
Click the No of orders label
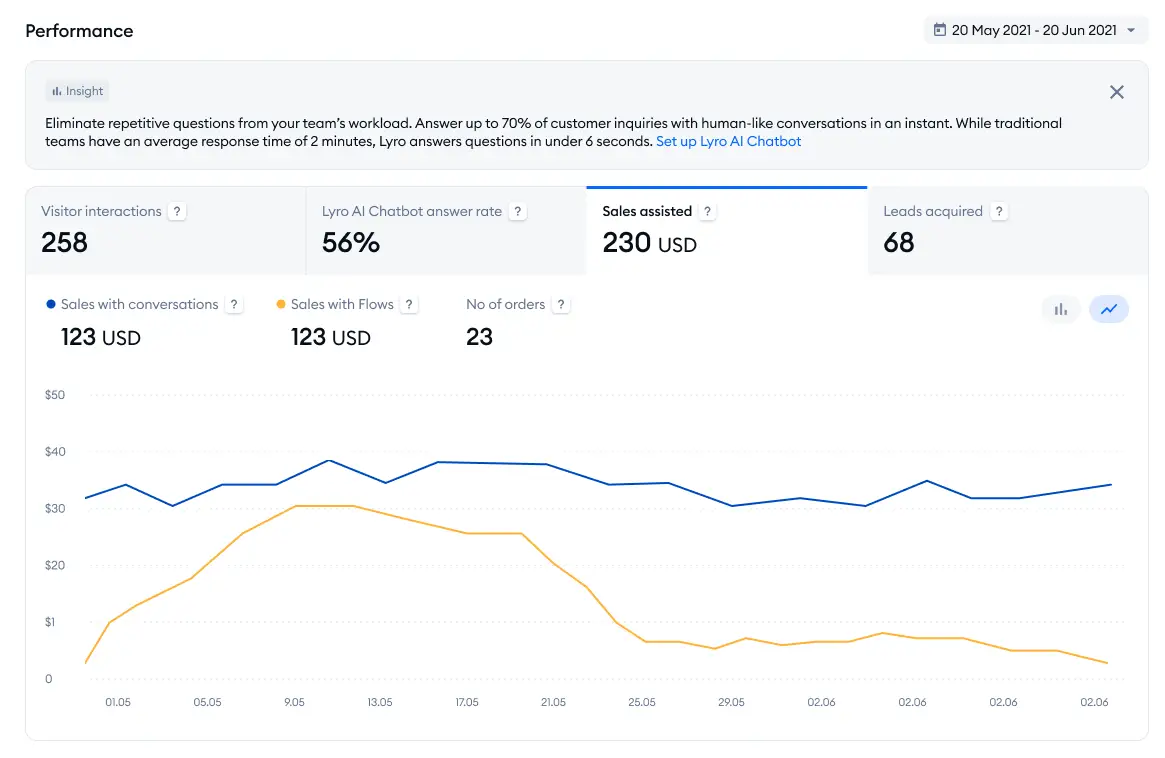(505, 304)
